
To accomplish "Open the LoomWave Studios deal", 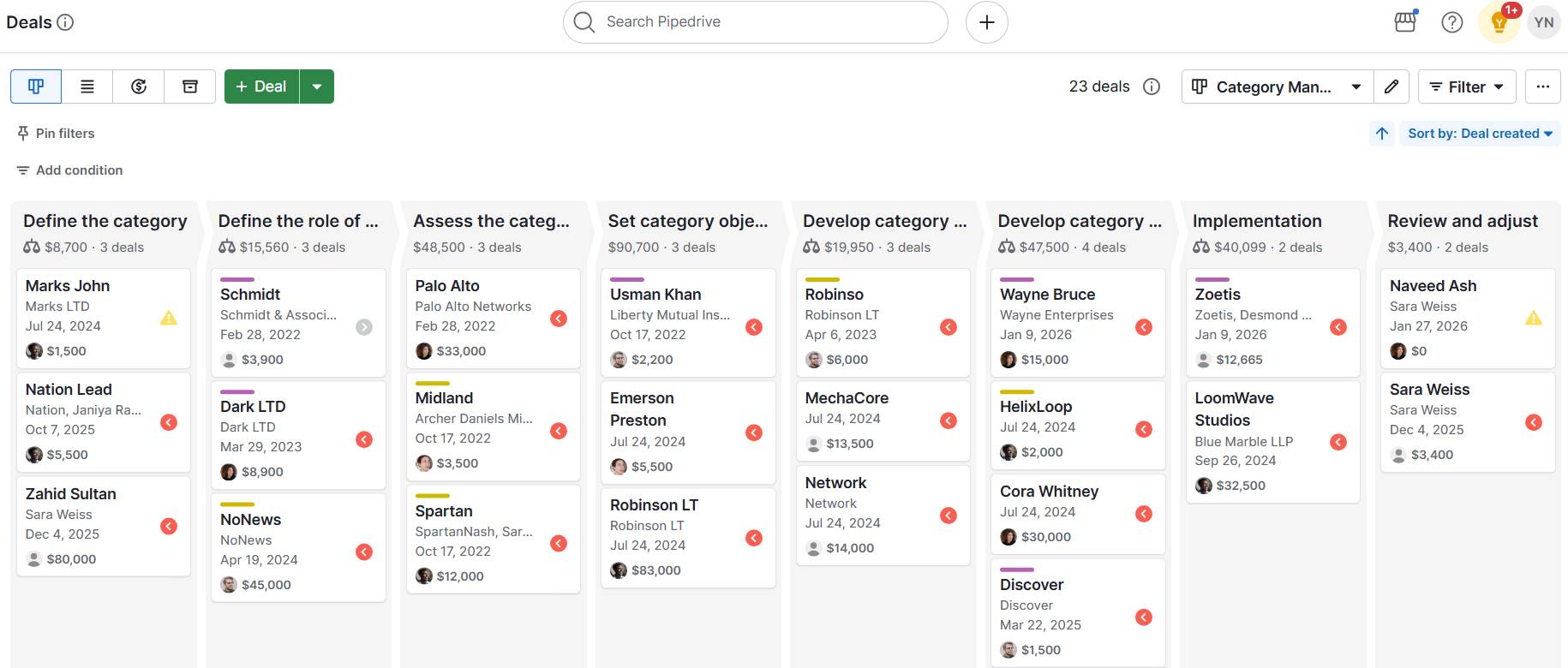I will (1273, 442).
